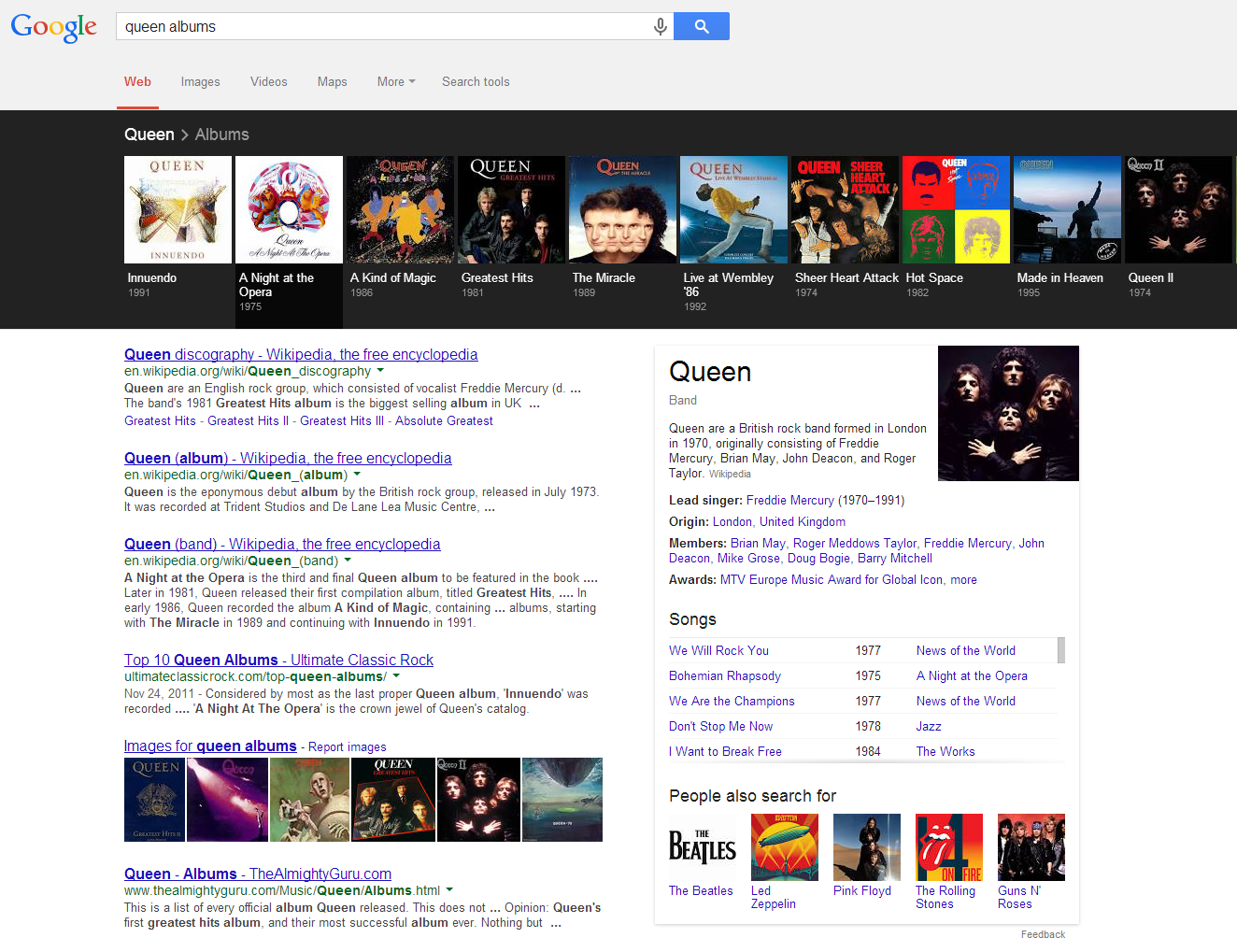Open dropdown arrow beside Queen_(album) URL
This screenshot has height=952, width=1237.
[x=356, y=475]
